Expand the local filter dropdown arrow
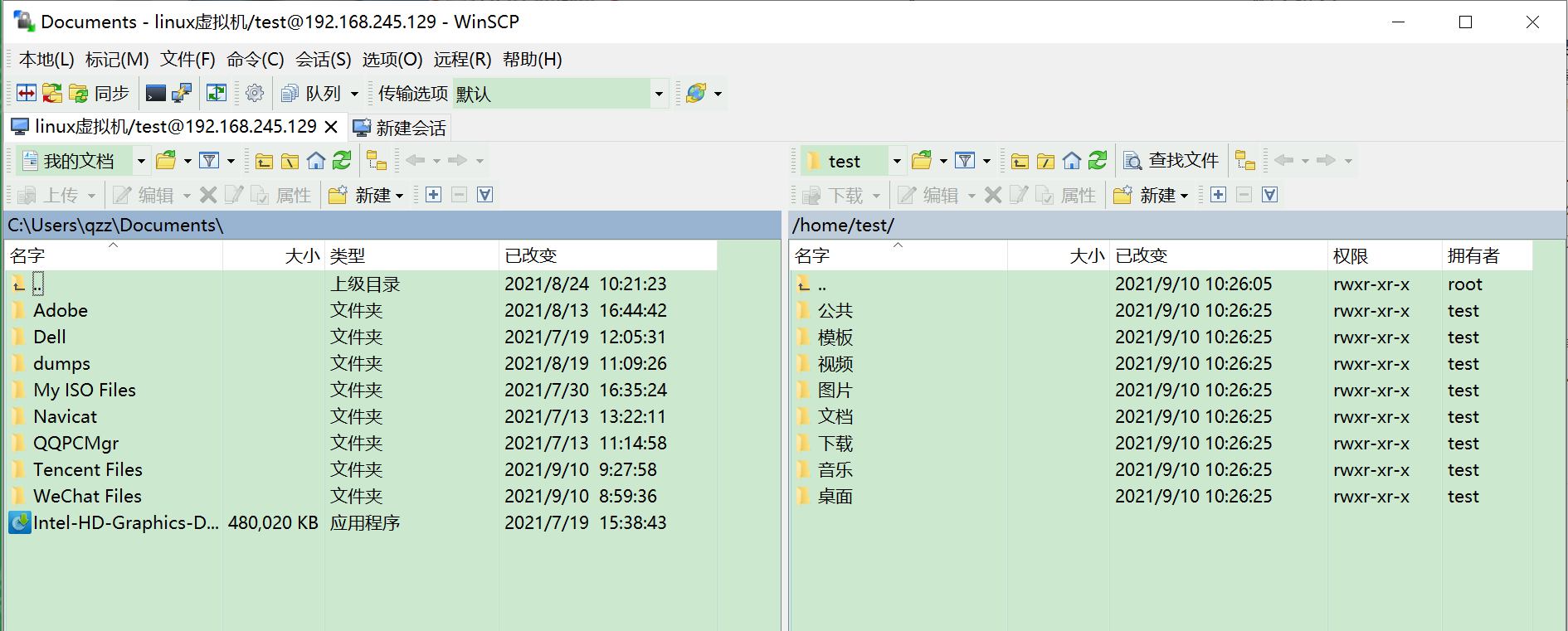Image resolution: width=1568 pixels, height=631 pixels. pos(231,161)
